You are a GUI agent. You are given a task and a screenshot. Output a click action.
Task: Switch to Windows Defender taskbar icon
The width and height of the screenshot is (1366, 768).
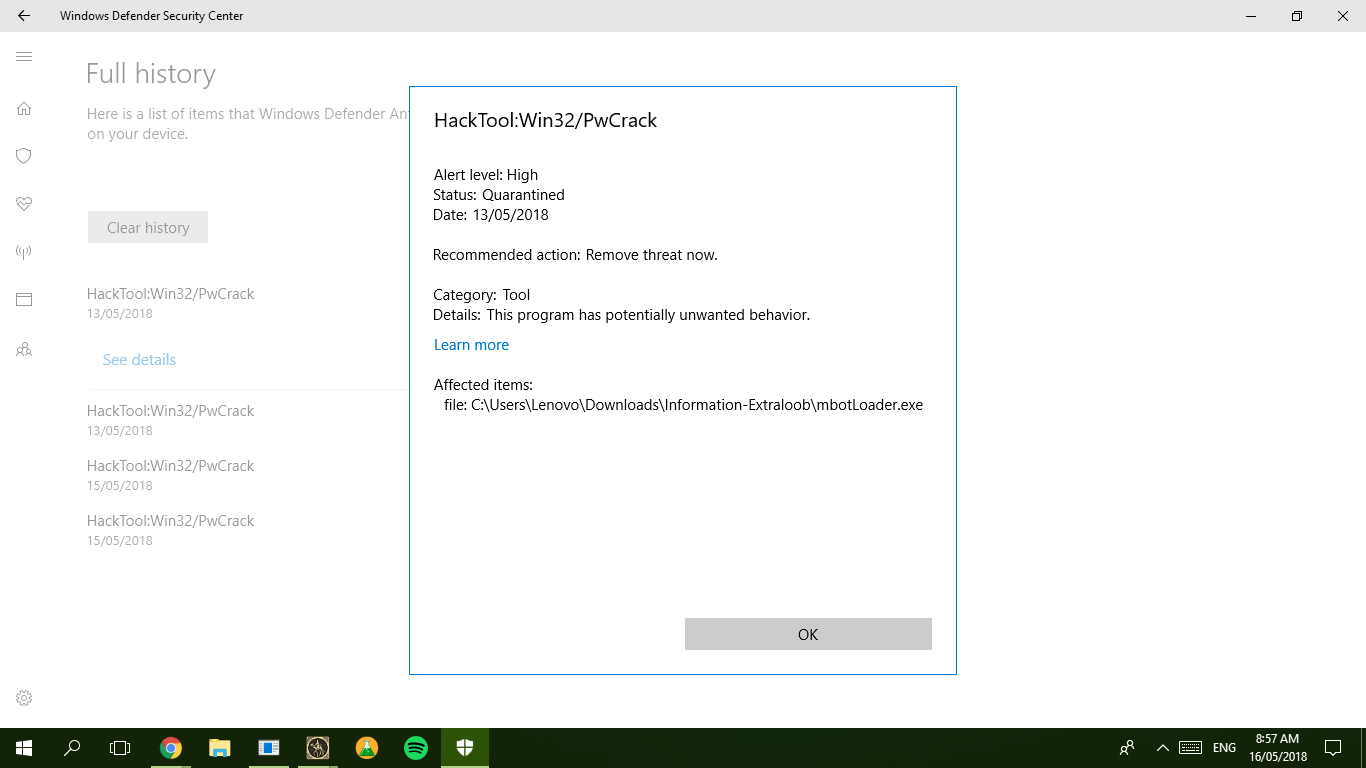(x=465, y=748)
